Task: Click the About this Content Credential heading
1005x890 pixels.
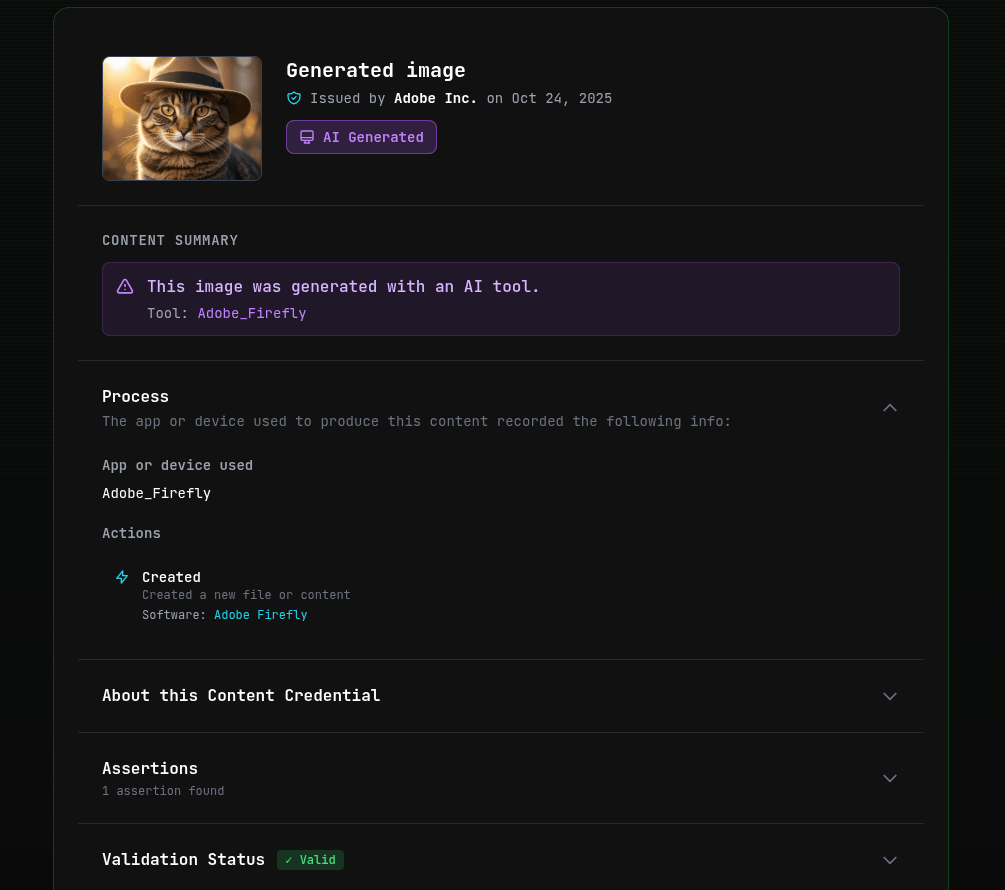Action: [x=241, y=695]
